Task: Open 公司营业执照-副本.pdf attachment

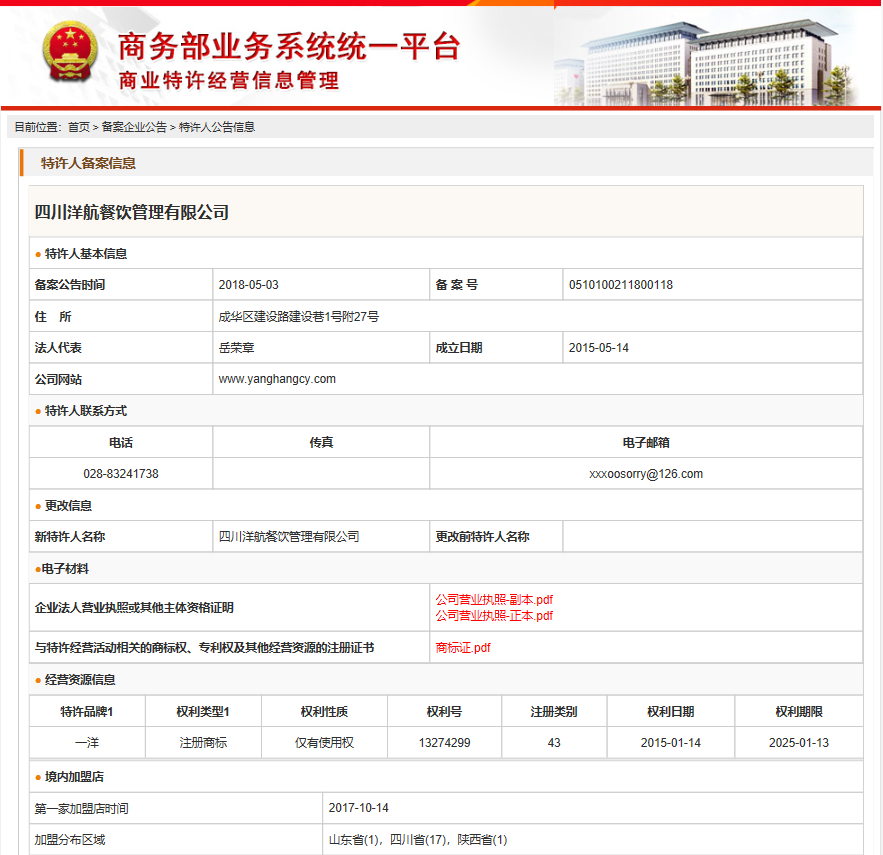Action: [x=494, y=600]
